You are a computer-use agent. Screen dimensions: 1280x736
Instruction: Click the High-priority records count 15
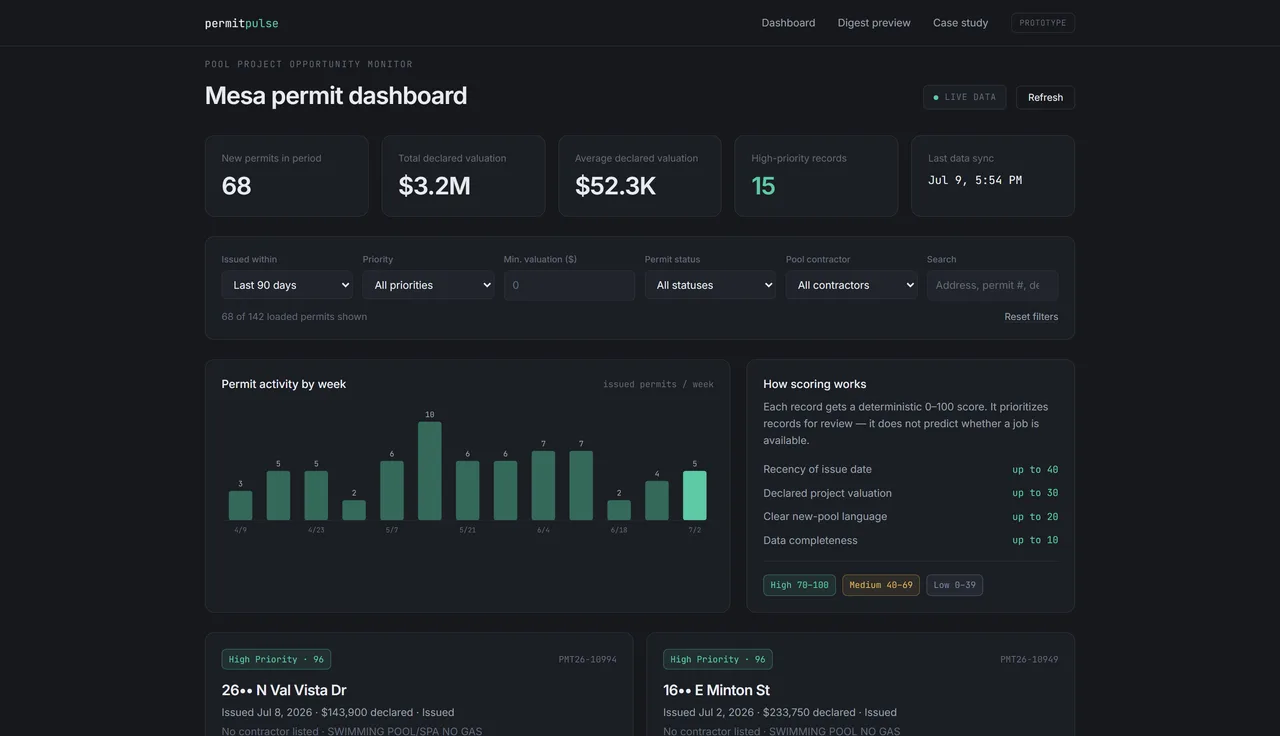click(x=763, y=186)
